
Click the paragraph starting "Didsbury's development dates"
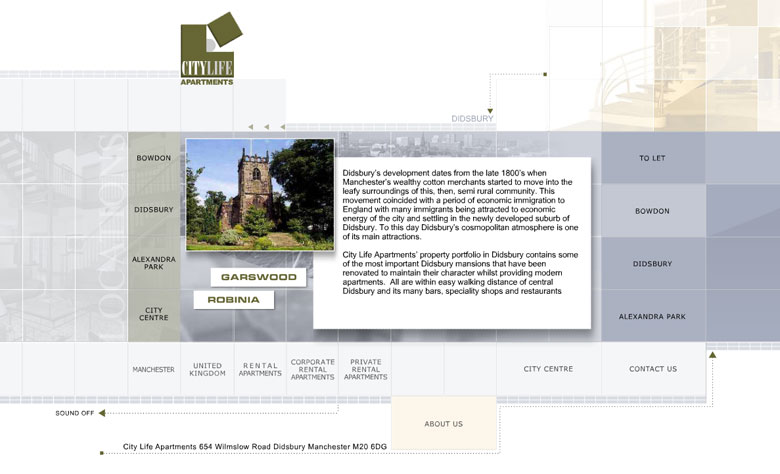point(460,204)
